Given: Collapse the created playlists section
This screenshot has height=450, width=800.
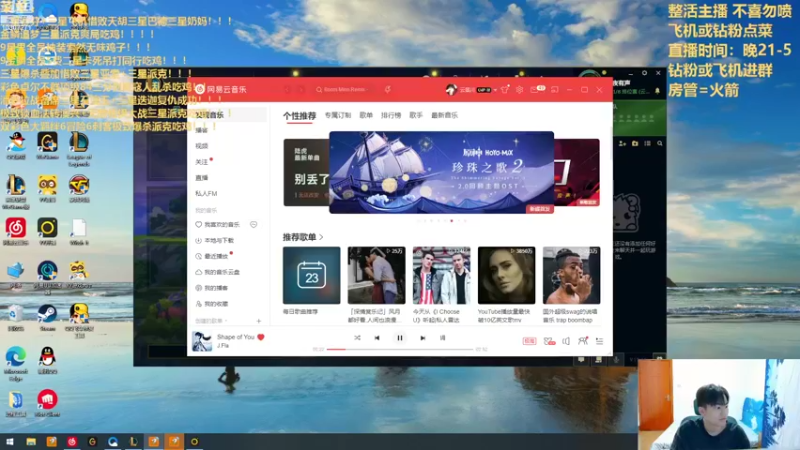Looking at the screenshot, I should [x=211, y=321].
